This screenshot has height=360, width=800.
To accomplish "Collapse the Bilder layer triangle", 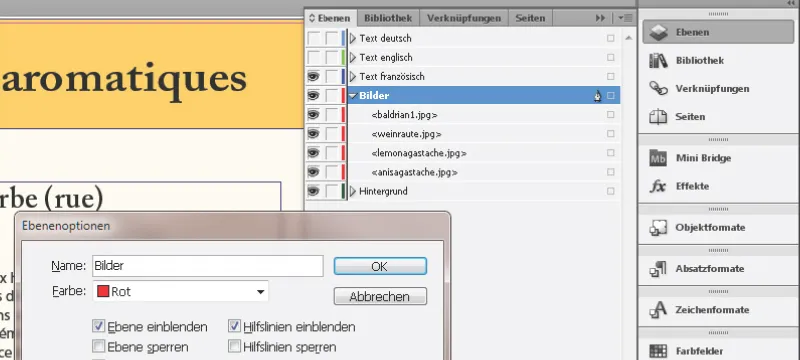I will (x=353, y=95).
